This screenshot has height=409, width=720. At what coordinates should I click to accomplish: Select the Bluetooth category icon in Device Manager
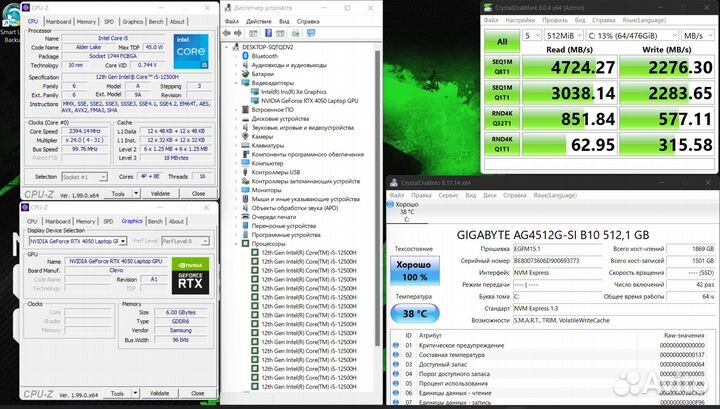click(x=245, y=56)
